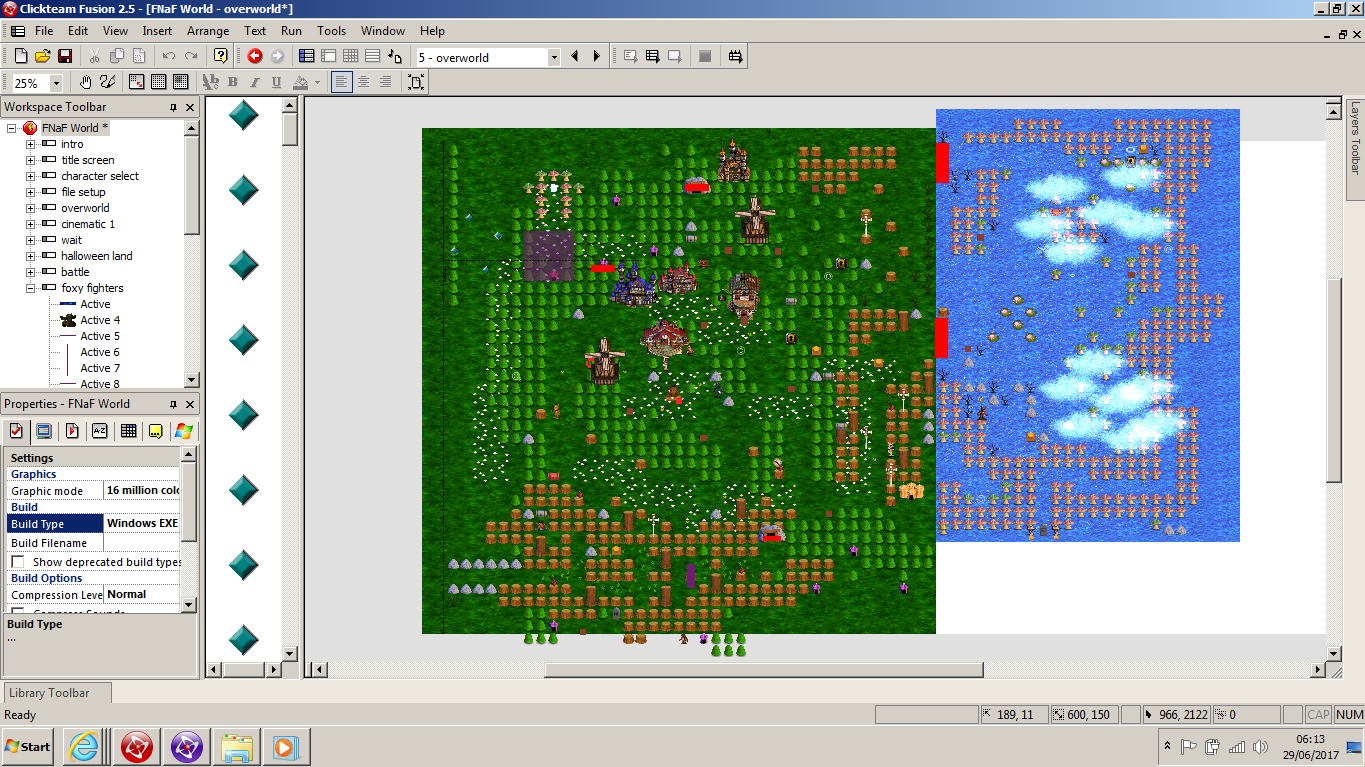Go to previous frame arrow
The height and width of the screenshot is (767, 1365).
pos(575,56)
